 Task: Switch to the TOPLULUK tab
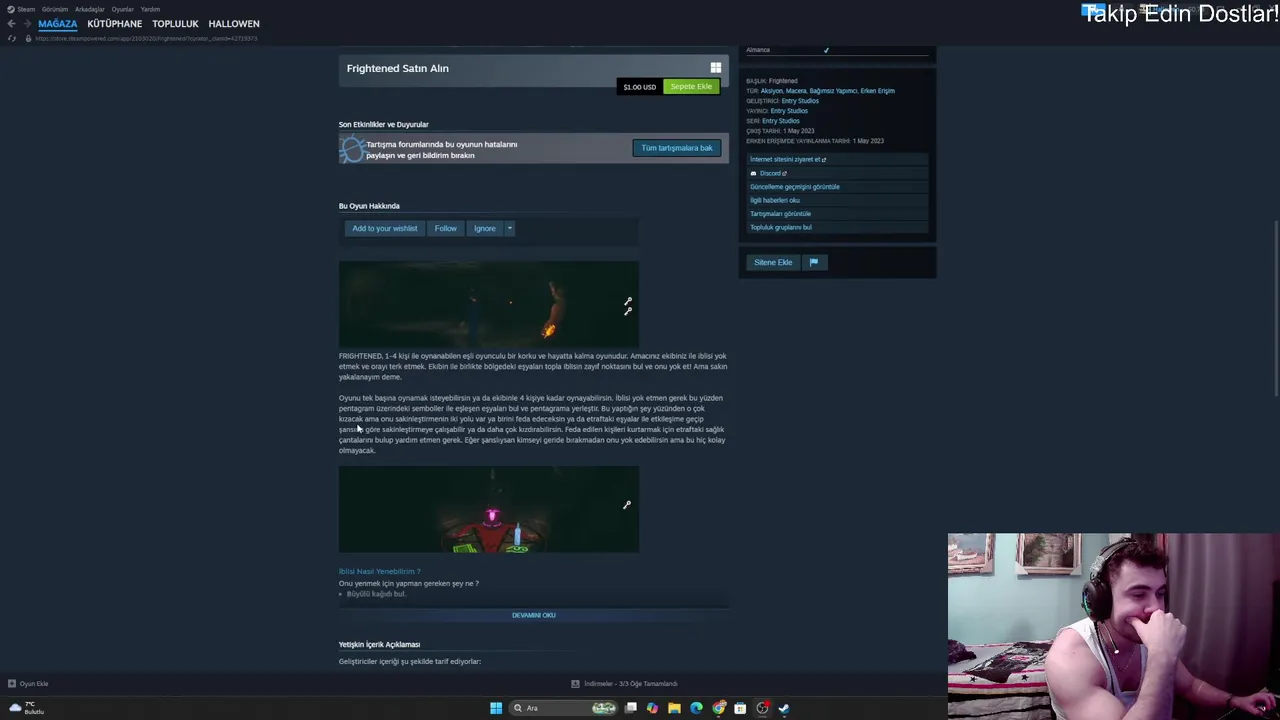tap(175, 23)
